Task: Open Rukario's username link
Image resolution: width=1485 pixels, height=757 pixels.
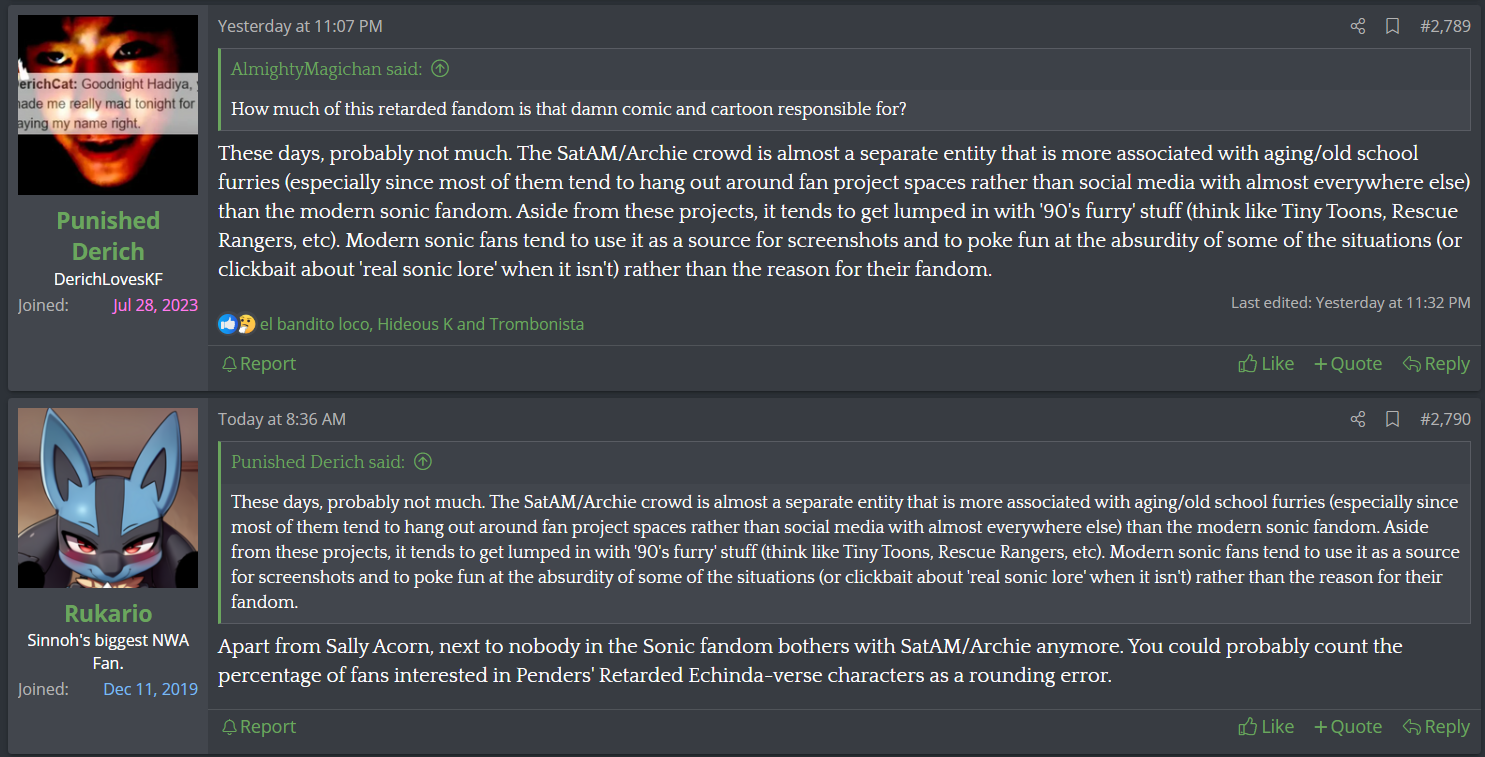Action: [108, 613]
